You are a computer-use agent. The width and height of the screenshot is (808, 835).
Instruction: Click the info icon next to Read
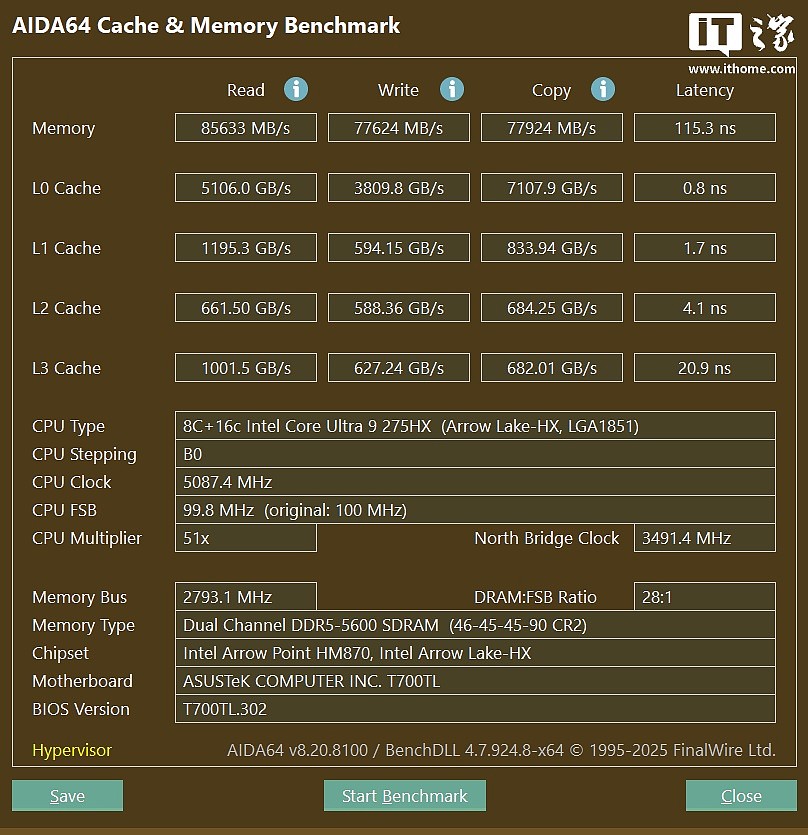(296, 89)
